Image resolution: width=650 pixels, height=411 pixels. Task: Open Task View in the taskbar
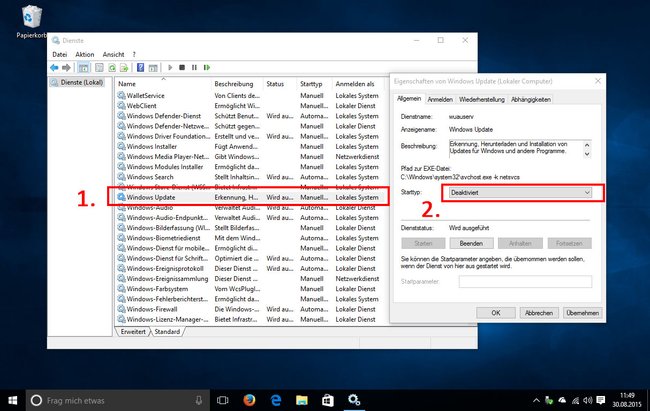pos(223,400)
